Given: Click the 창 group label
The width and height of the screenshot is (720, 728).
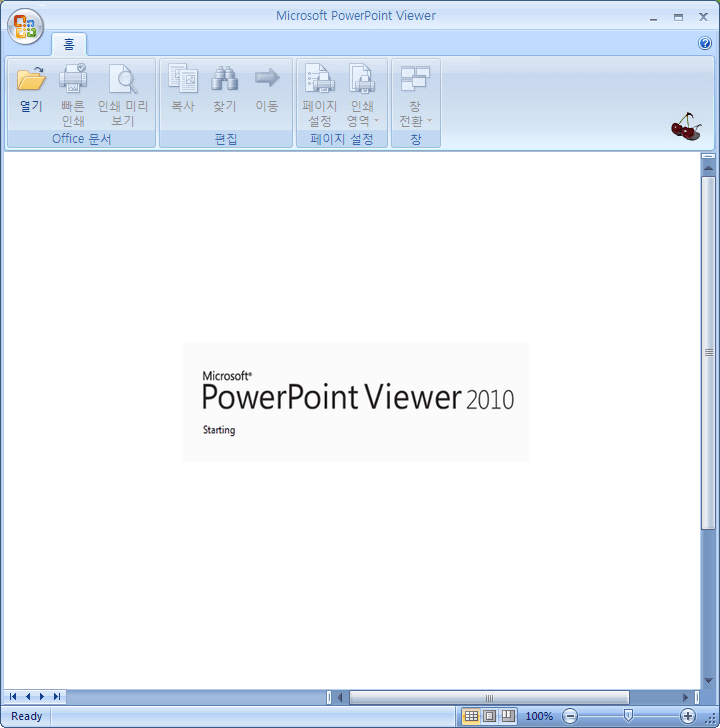Looking at the screenshot, I should pyautogui.click(x=415, y=139).
